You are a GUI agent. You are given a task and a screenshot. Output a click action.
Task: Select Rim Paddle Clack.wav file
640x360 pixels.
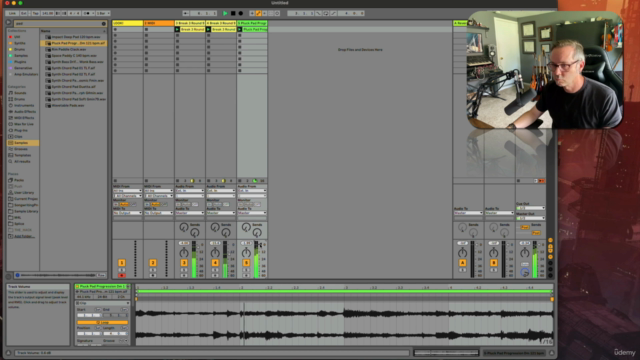point(69,49)
